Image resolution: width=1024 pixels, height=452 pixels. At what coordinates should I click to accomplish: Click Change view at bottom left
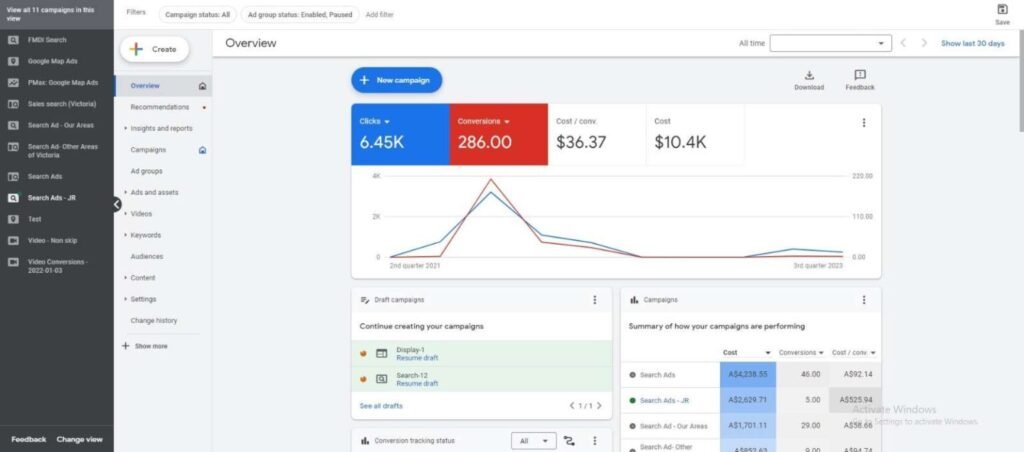(x=80, y=440)
